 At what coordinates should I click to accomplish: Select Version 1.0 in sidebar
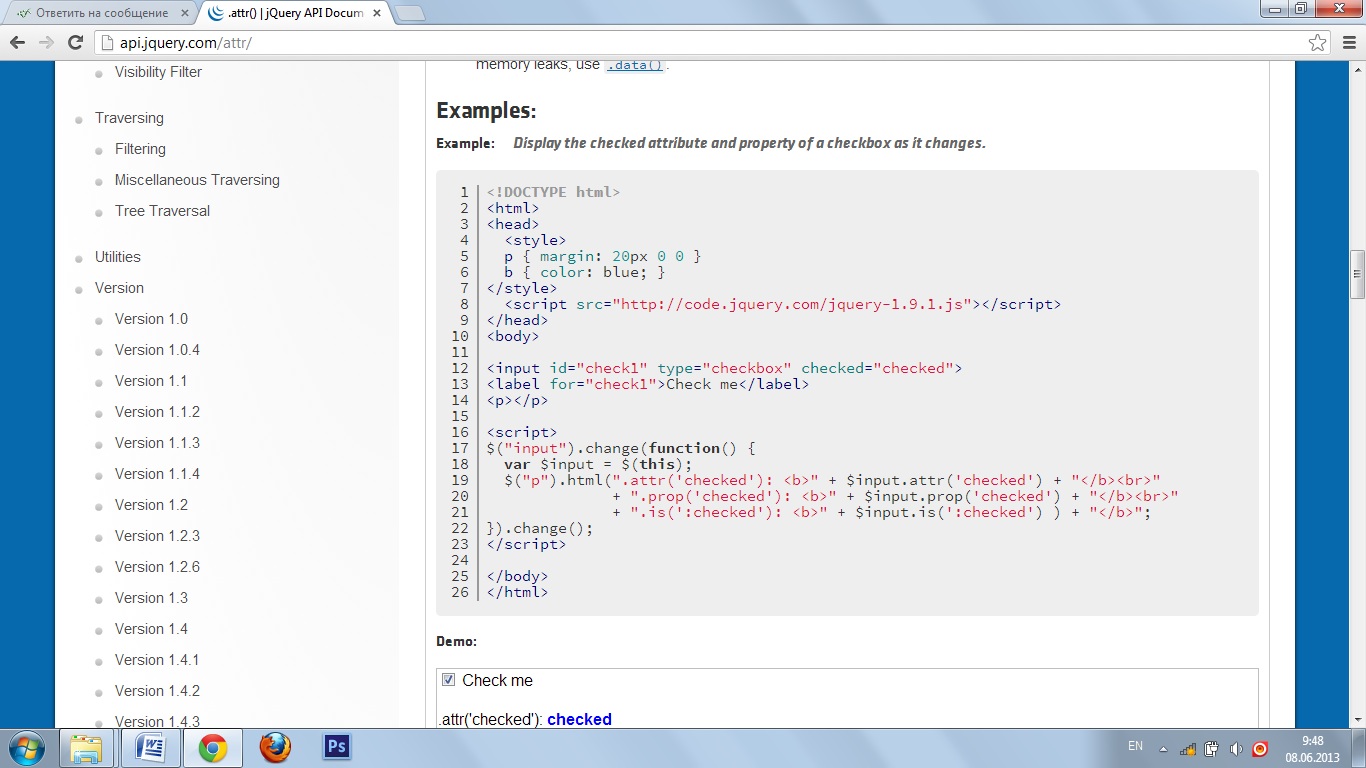(151, 319)
